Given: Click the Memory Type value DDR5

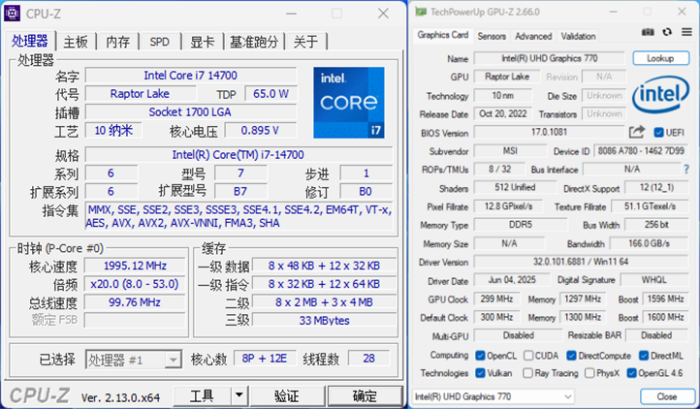Looking at the screenshot, I should coord(521,225).
